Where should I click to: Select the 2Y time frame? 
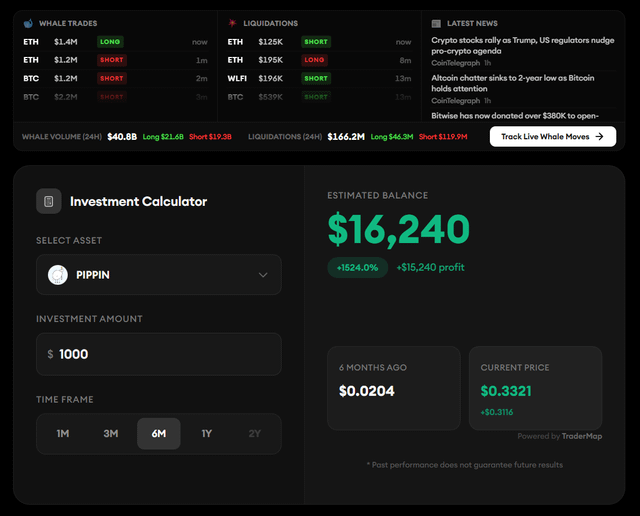tap(255, 434)
